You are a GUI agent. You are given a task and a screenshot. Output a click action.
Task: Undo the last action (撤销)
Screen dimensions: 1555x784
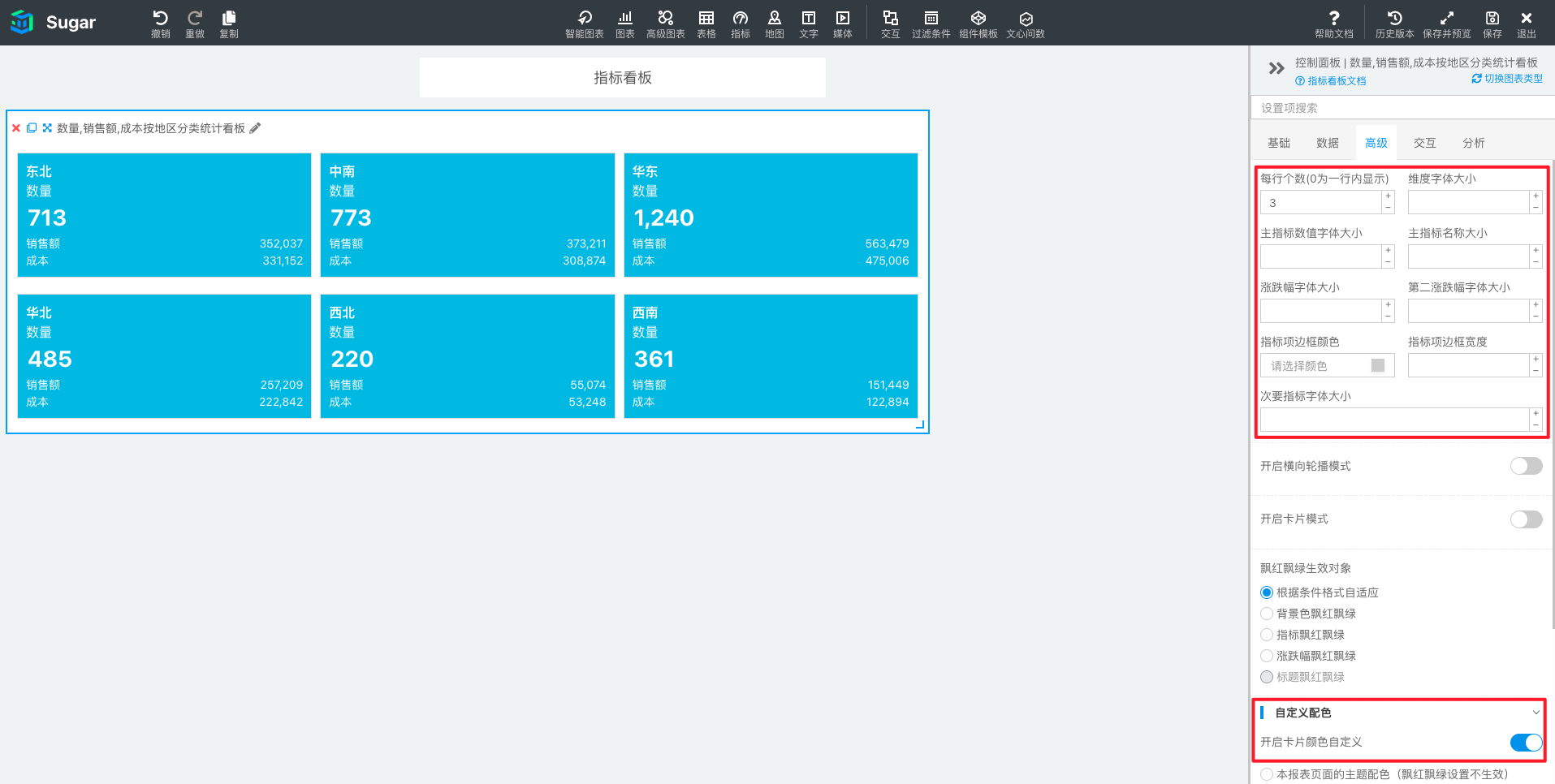[x=161, y=24]
